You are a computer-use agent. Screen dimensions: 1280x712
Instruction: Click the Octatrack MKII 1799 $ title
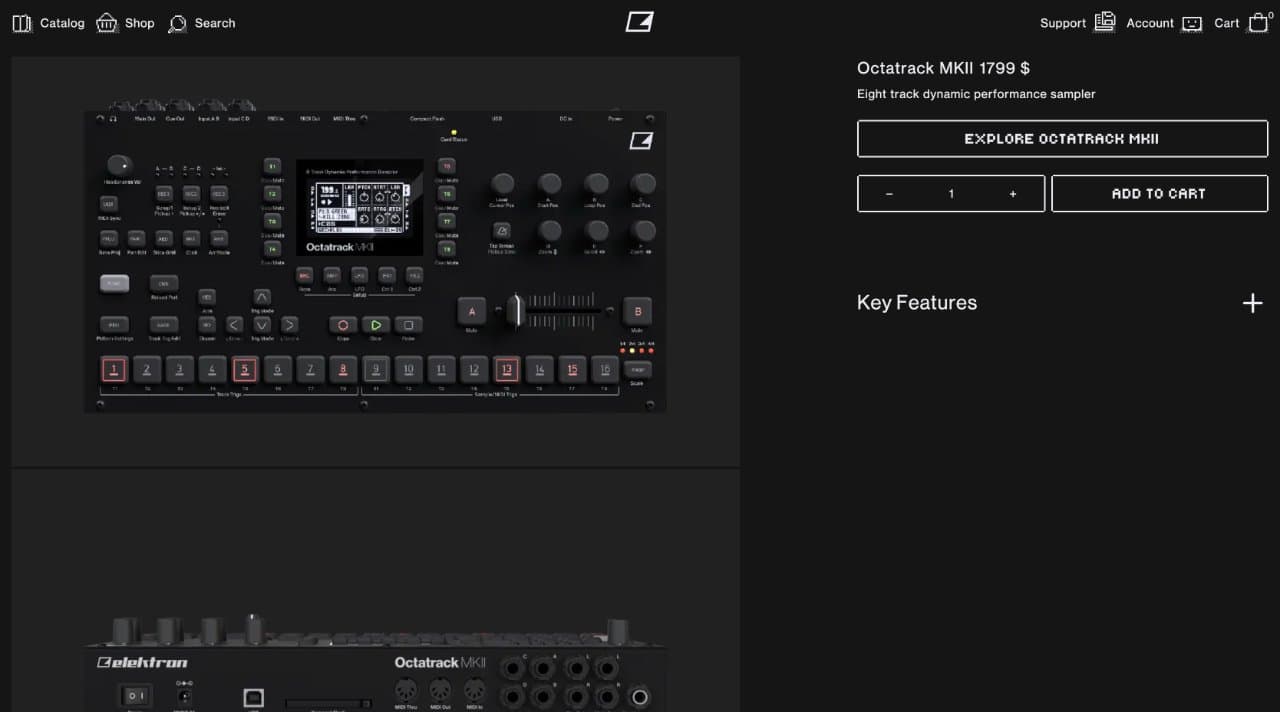click(943, 68)
